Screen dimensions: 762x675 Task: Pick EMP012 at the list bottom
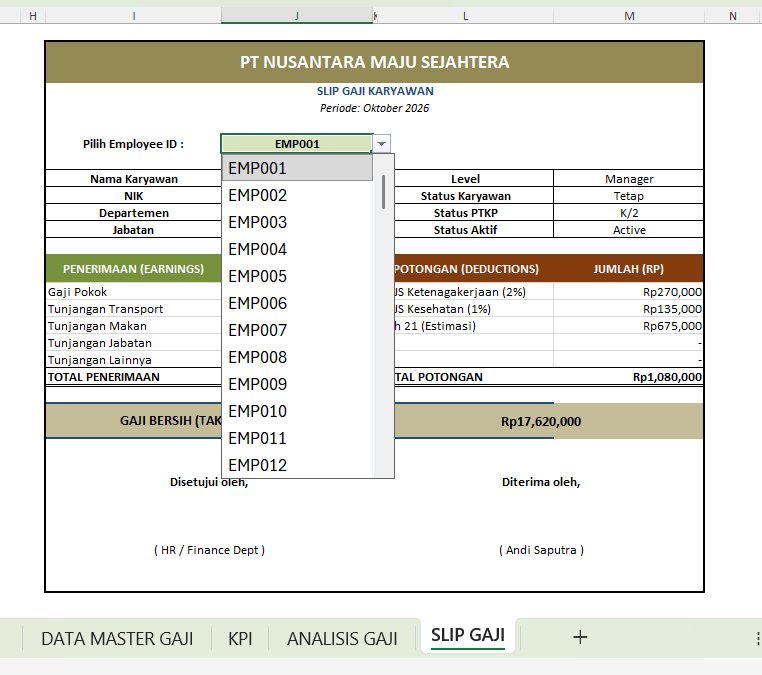click(297, 465)
